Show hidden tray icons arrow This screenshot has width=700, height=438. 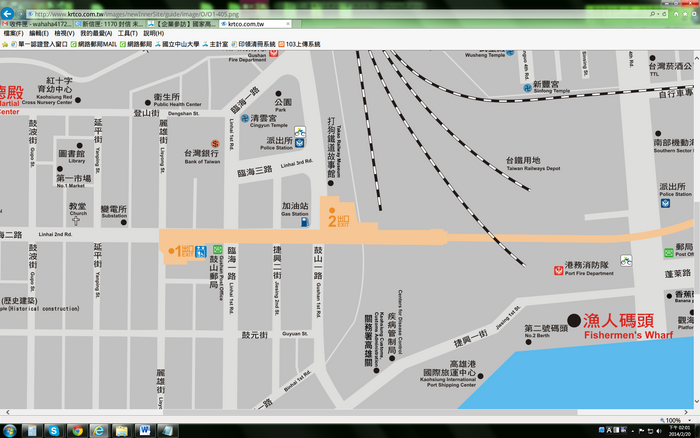[633, 431]
